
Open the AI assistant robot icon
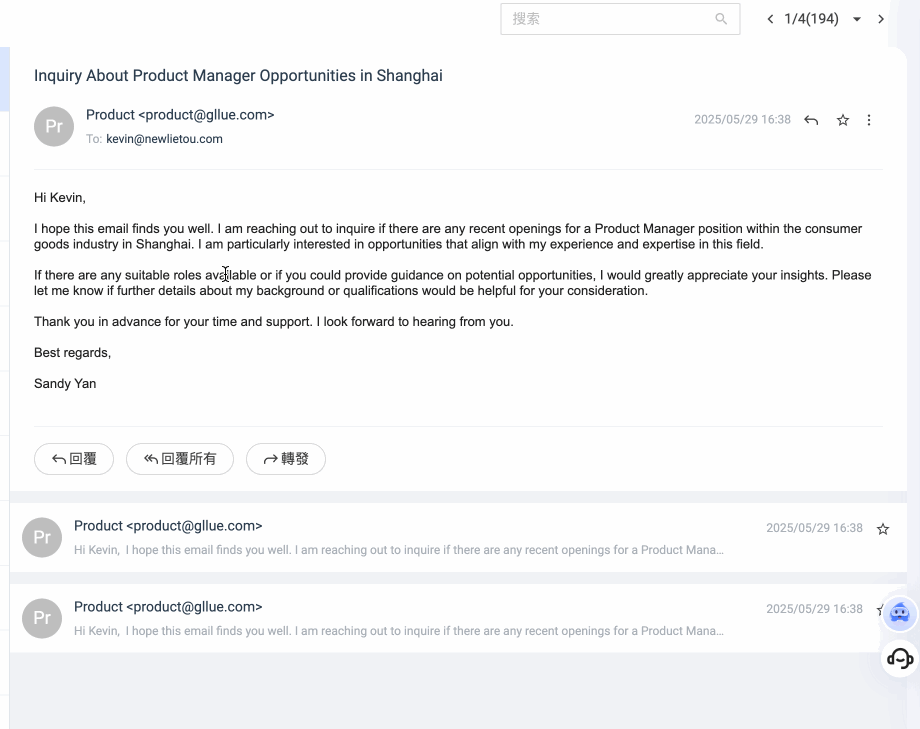pyautogui.click(x=899, y=613)
